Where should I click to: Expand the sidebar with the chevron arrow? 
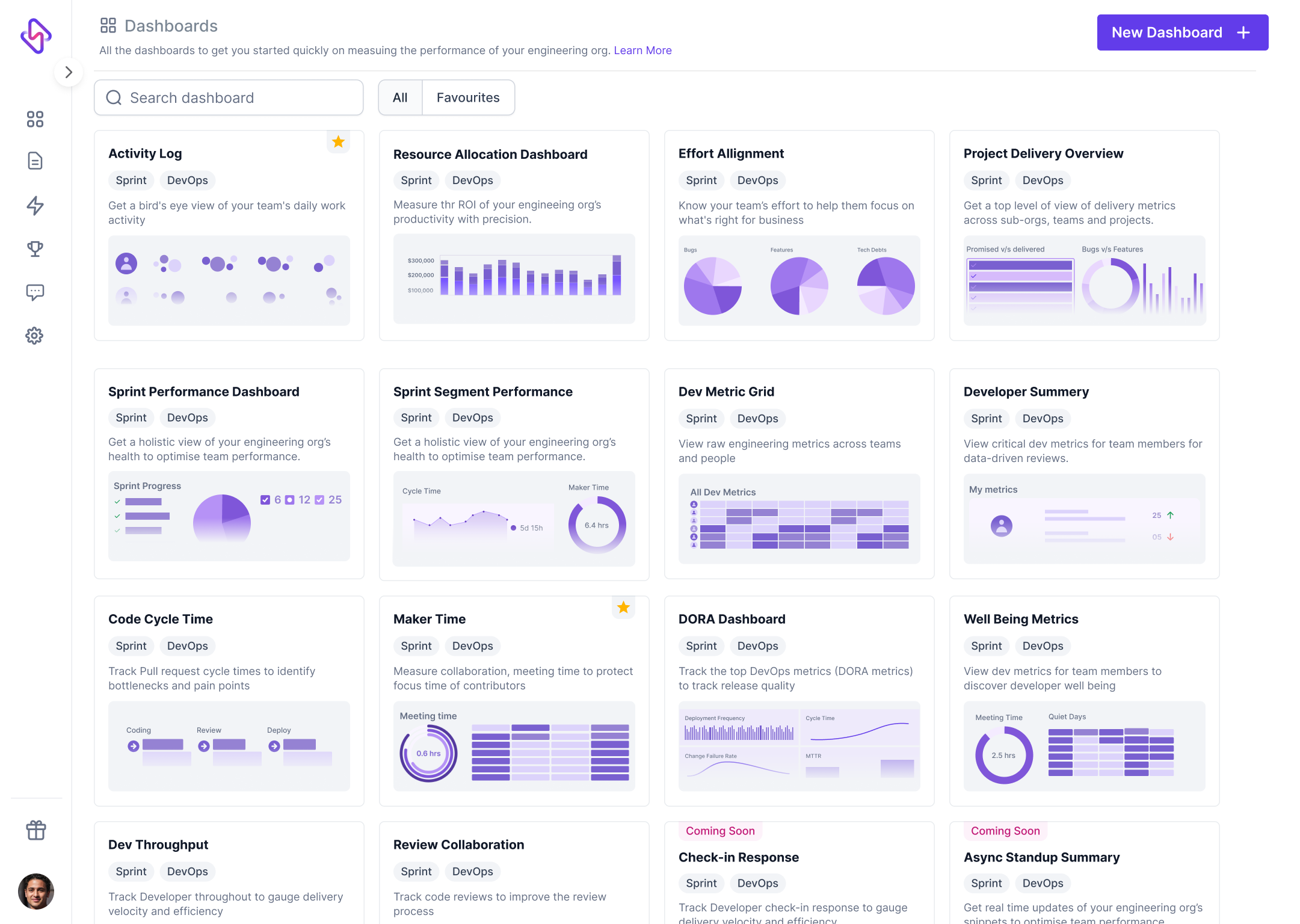coord(69,72)
